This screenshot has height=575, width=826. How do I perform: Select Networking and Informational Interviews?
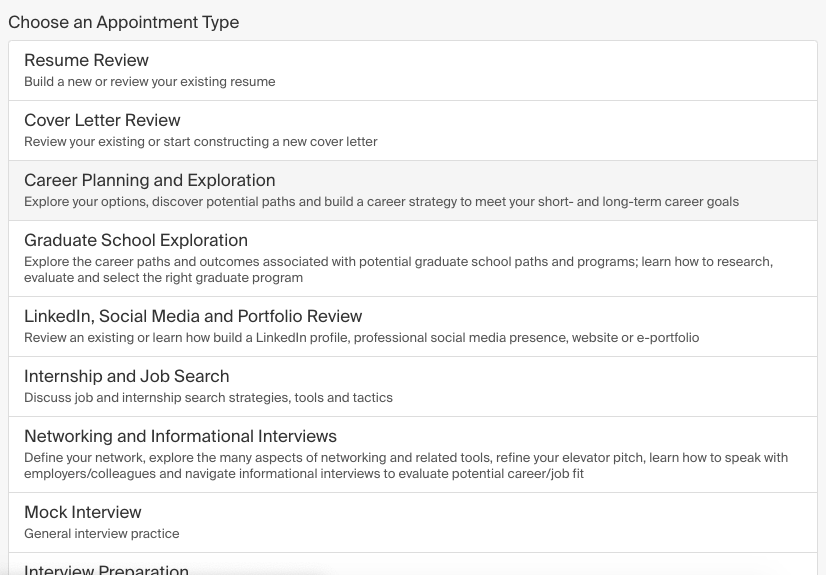(x=412, y=454)
